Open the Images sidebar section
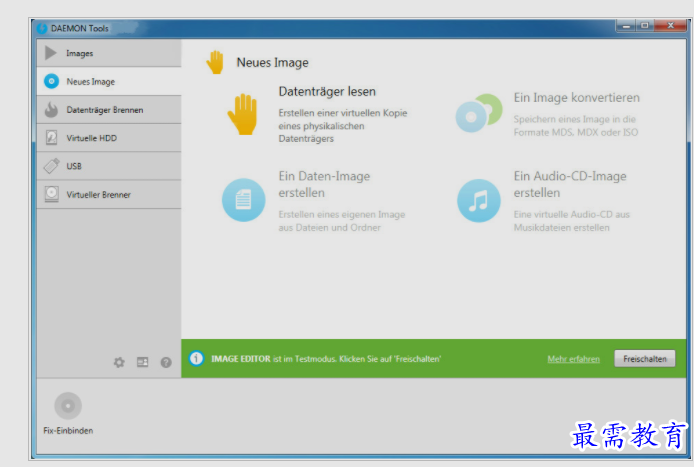The image size is (694, 467). click(x=109, y=53)
